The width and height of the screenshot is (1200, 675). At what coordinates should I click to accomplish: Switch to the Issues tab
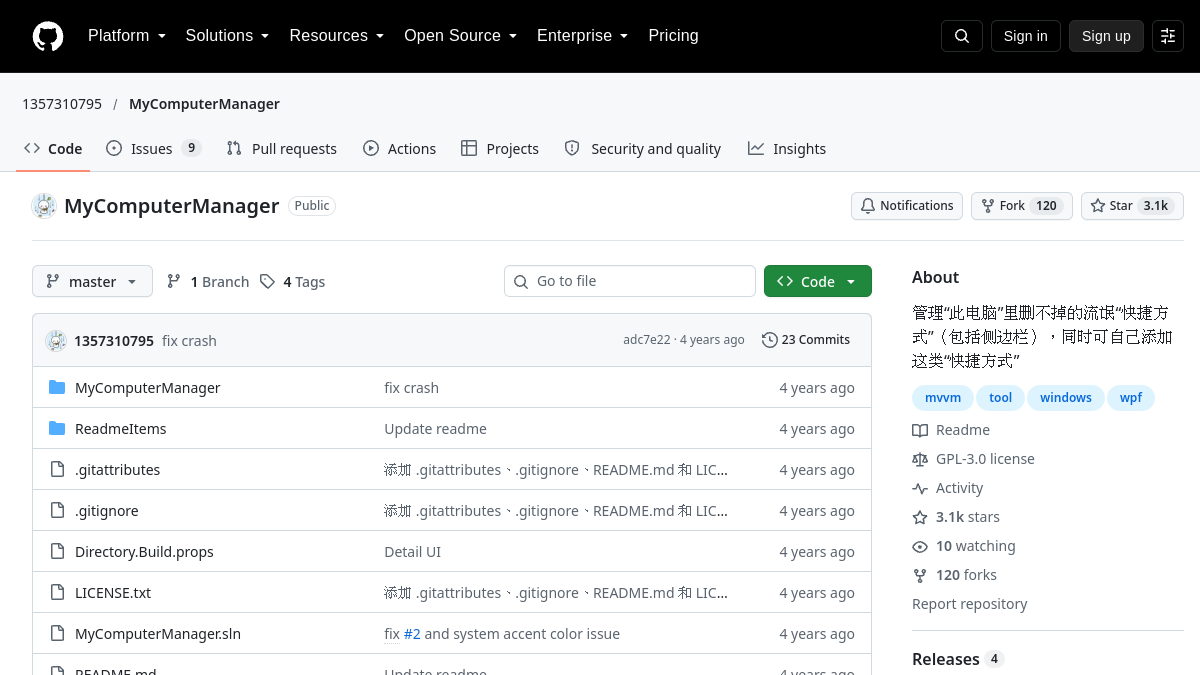(x=153, y=149)
